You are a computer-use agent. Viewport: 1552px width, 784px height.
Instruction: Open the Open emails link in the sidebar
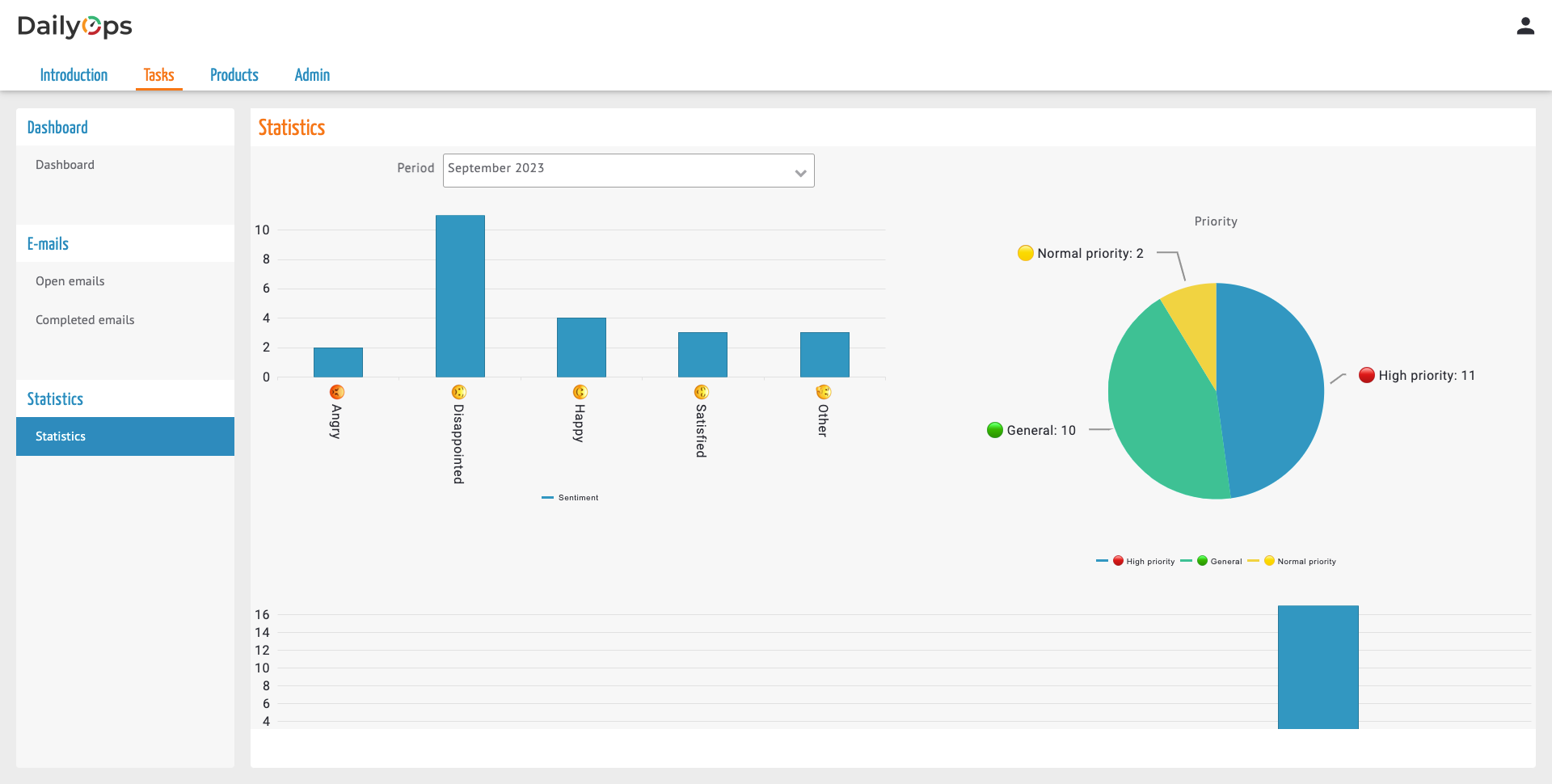tap(70, 281)
